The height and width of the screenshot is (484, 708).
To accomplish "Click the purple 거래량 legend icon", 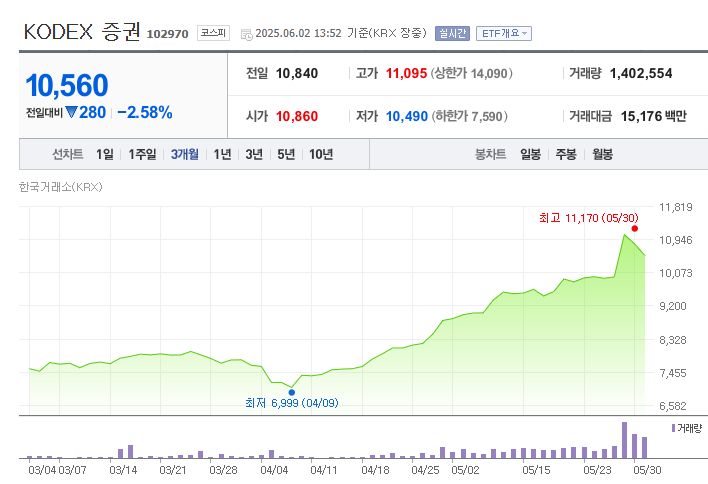I will pos(673,428).
